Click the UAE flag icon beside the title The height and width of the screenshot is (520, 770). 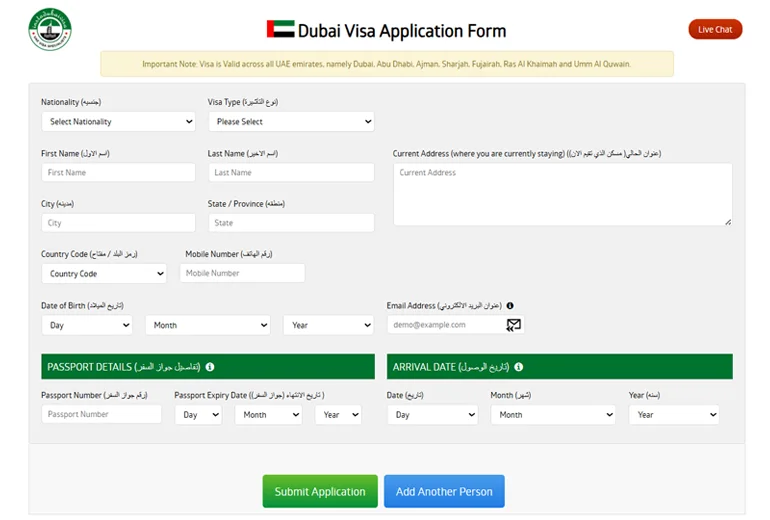280,29
